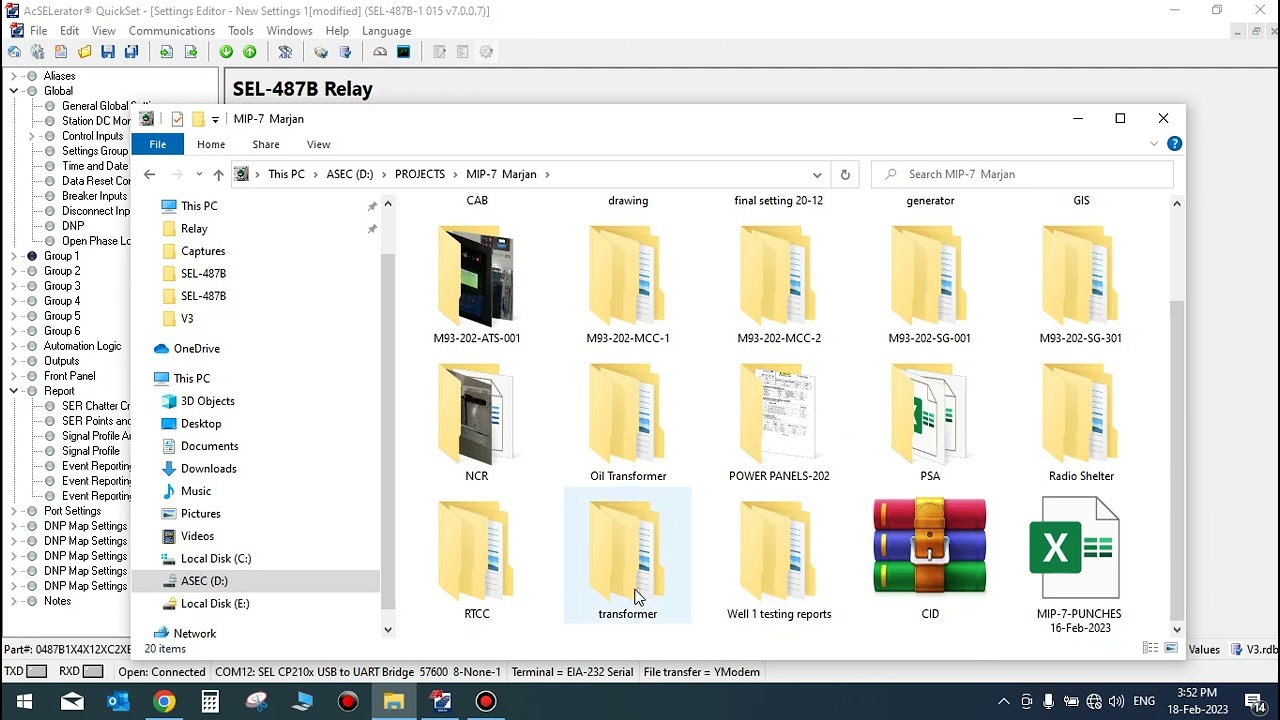Click the Save As toolbar icon
1280x720 pixels.
coord(131,52)
